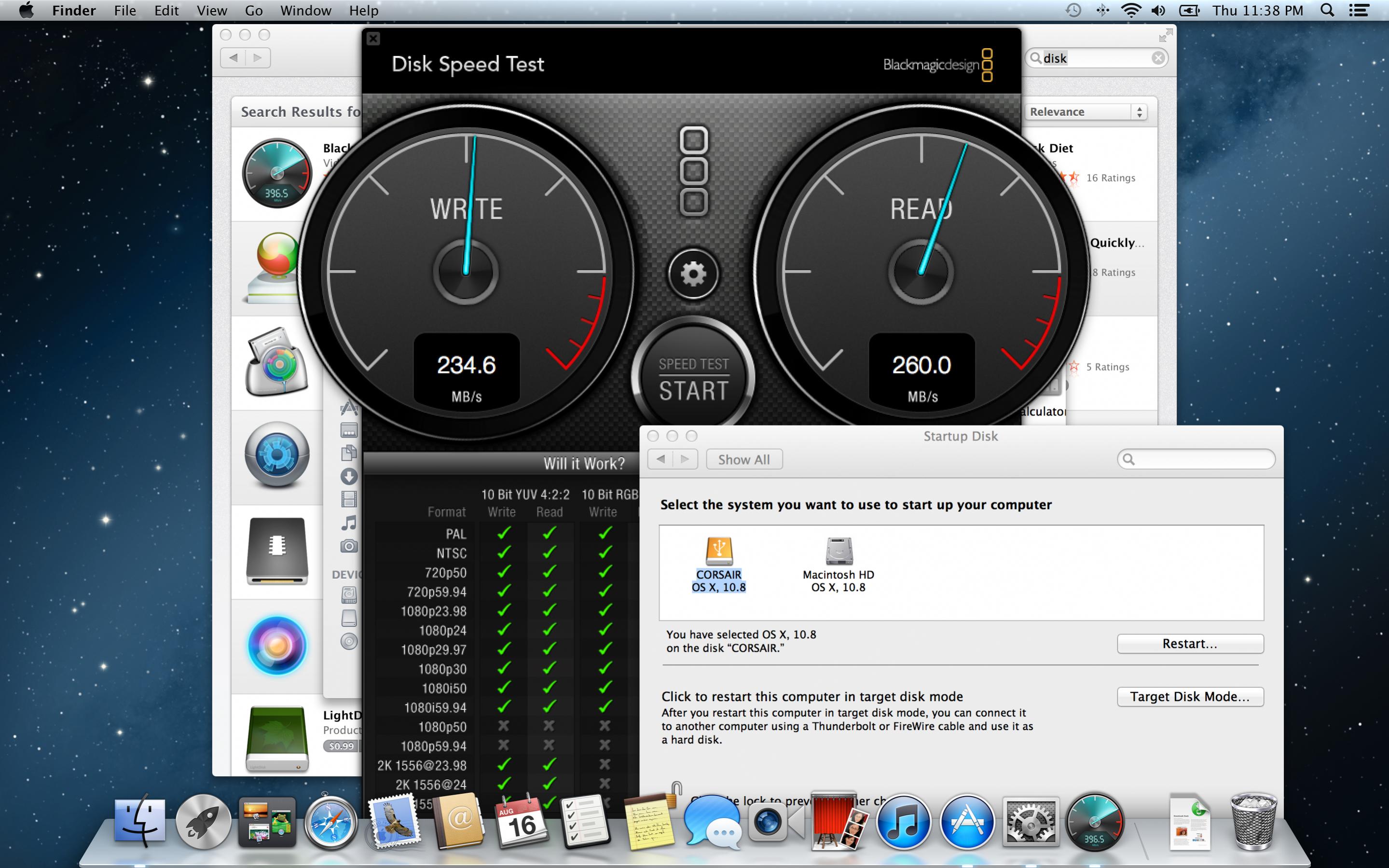Select CORSAIR startup disk

point(718,565)
